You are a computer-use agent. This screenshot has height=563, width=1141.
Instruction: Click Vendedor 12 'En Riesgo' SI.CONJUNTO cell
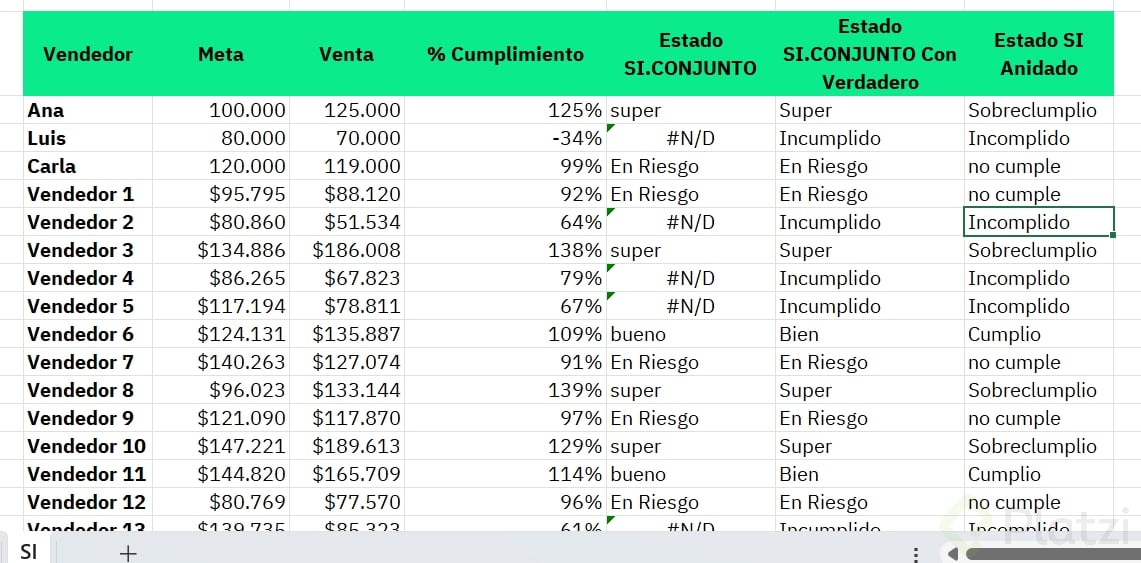690,502
